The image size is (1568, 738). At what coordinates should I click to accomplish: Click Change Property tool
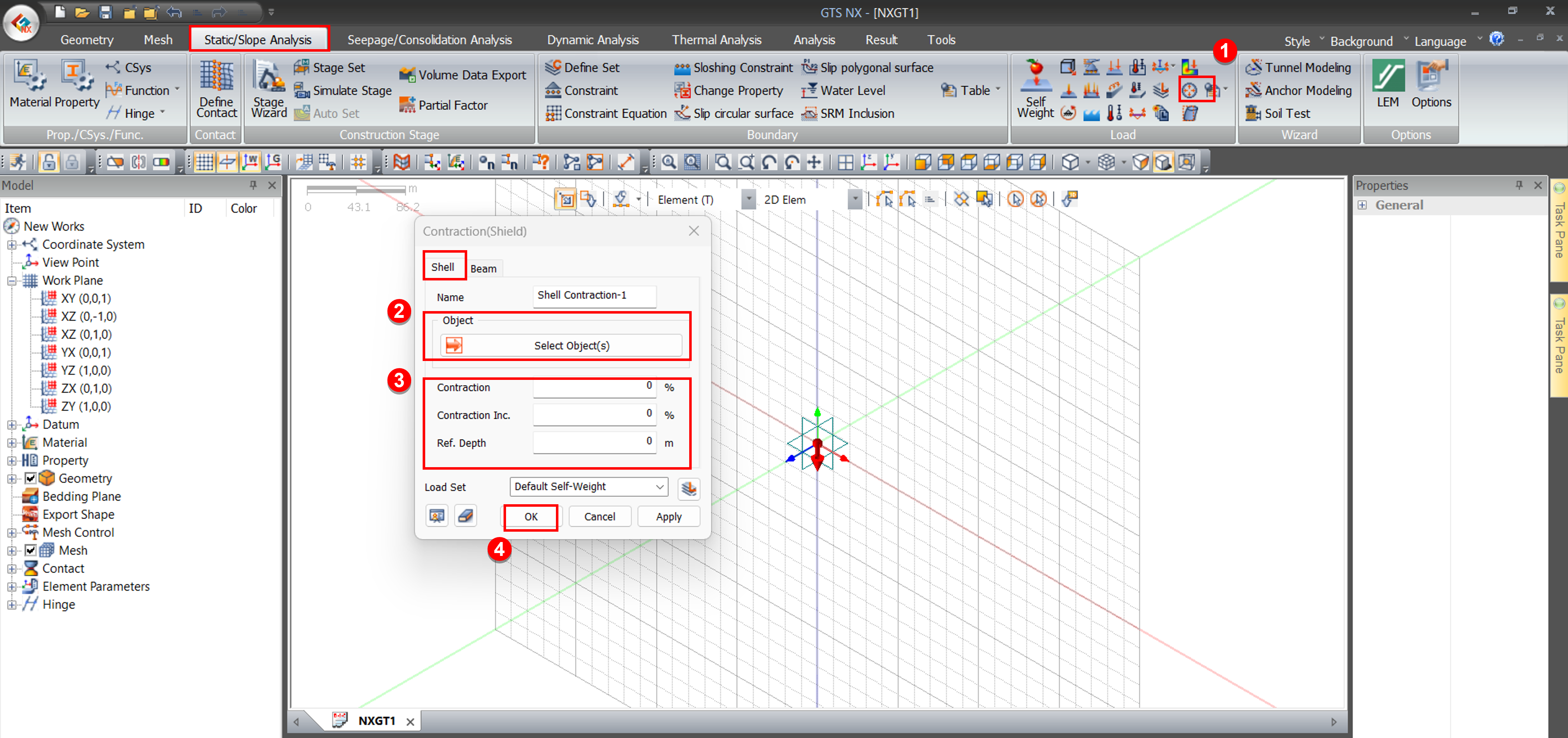point(729,91)
